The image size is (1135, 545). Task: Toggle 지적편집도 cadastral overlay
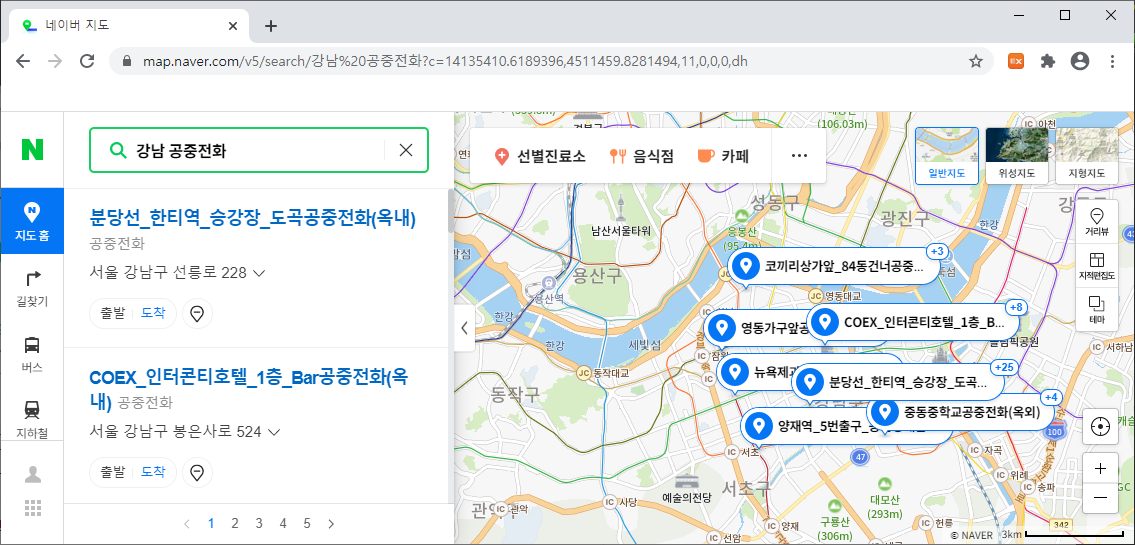pos(1097,265)
